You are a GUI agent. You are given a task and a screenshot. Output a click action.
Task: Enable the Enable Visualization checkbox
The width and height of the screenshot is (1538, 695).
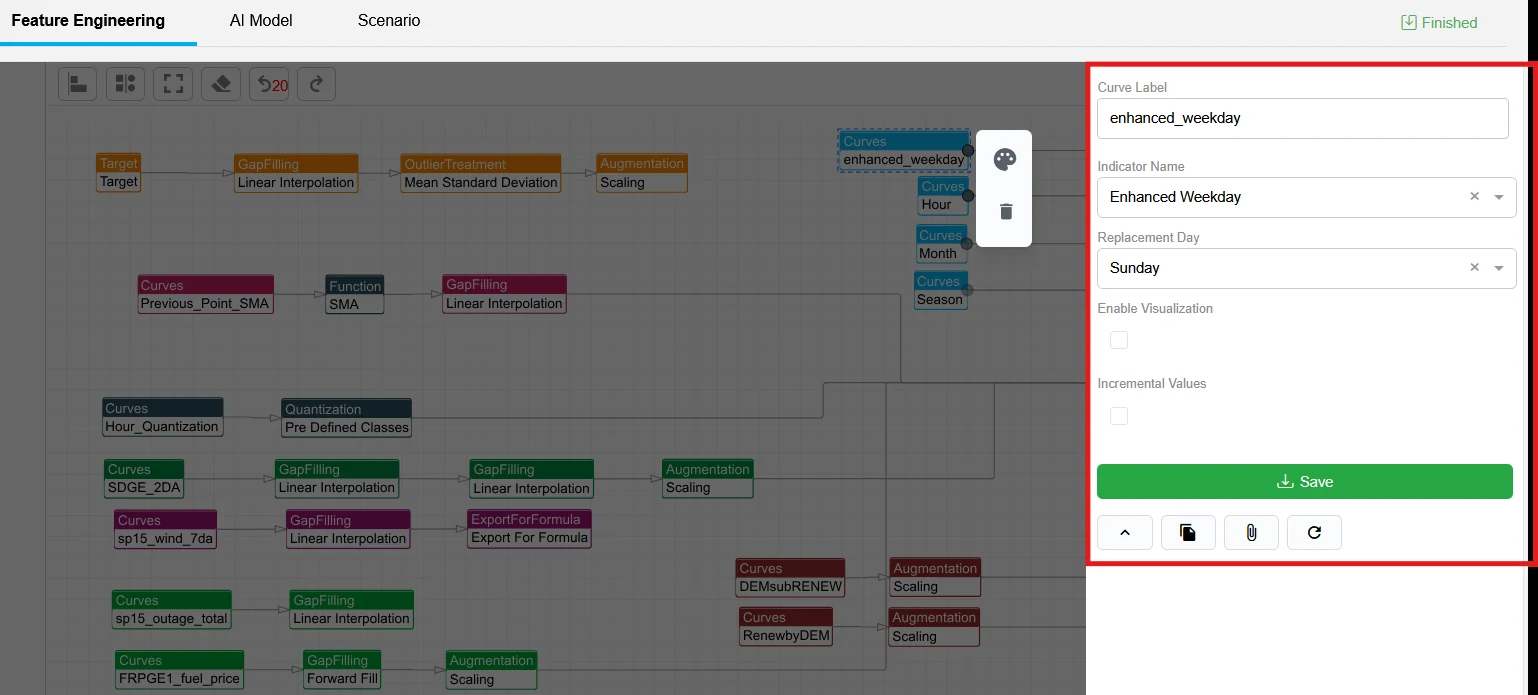(x=1119, y=341)
